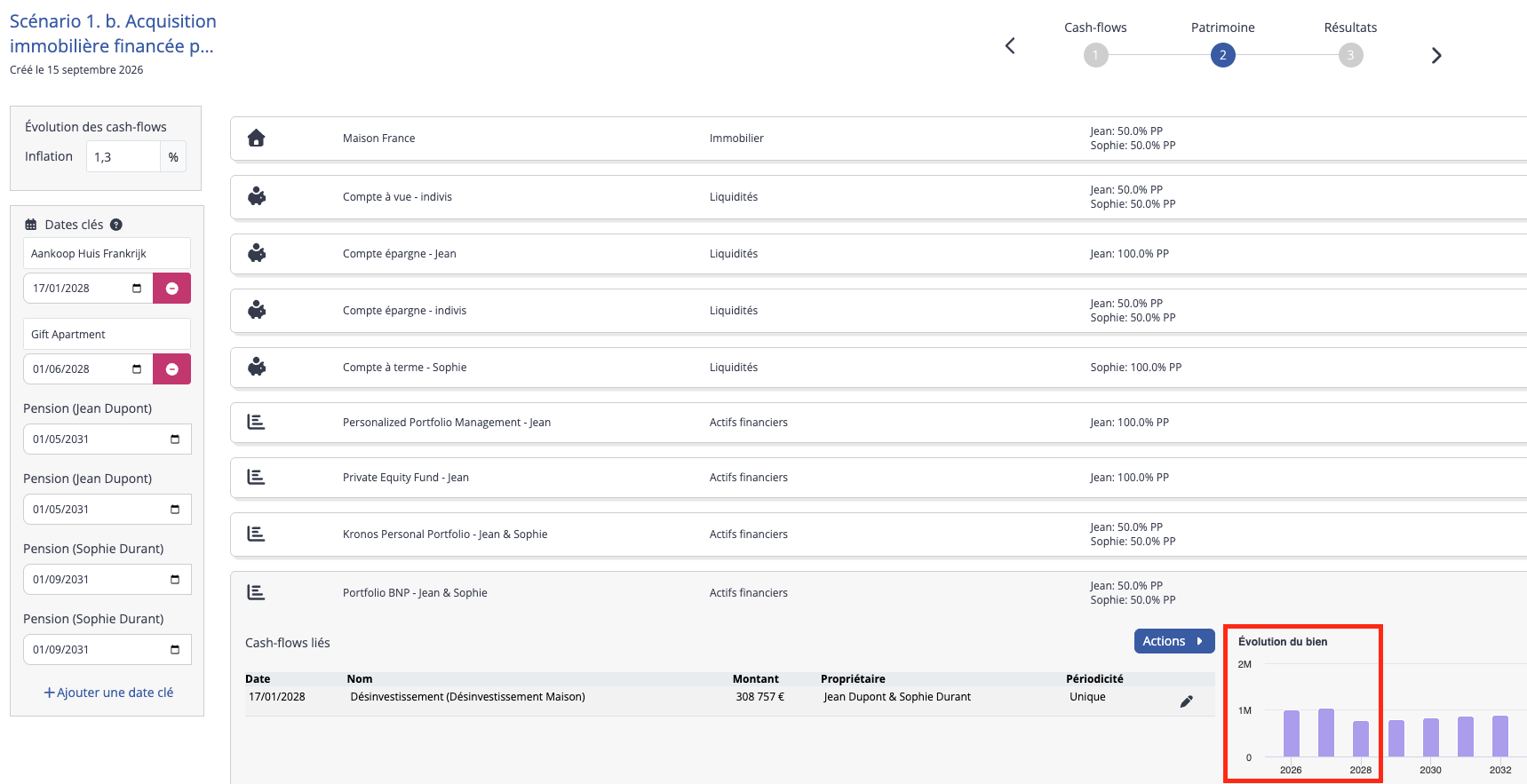This screenshot has width=1527, height=784.
Task: Expand the Kronos Personal Portfolio row
Action: pyautogui.click(x=878, y=535)
